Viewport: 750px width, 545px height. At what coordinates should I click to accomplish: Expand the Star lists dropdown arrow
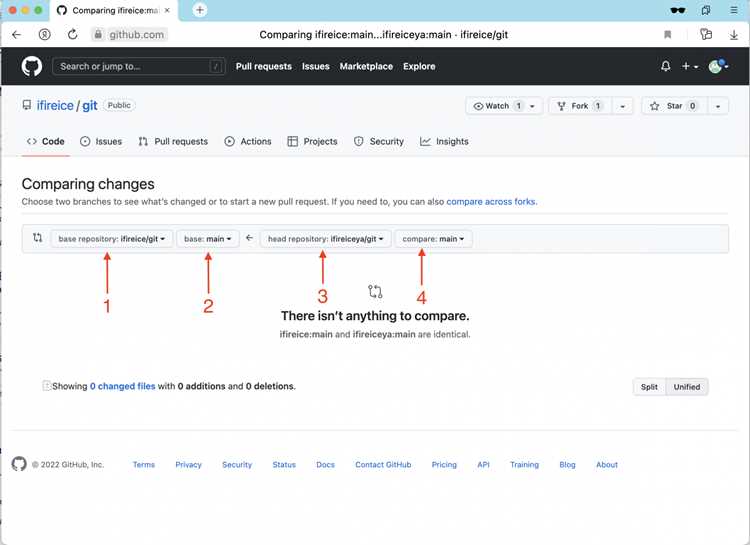[x=717, y=106]
